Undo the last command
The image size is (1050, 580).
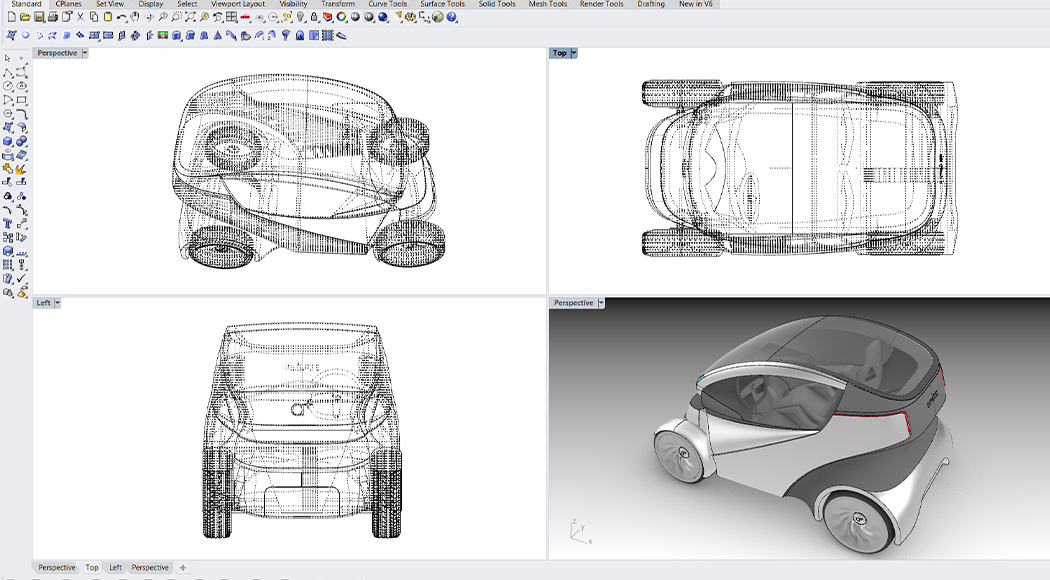click(122, 18)
